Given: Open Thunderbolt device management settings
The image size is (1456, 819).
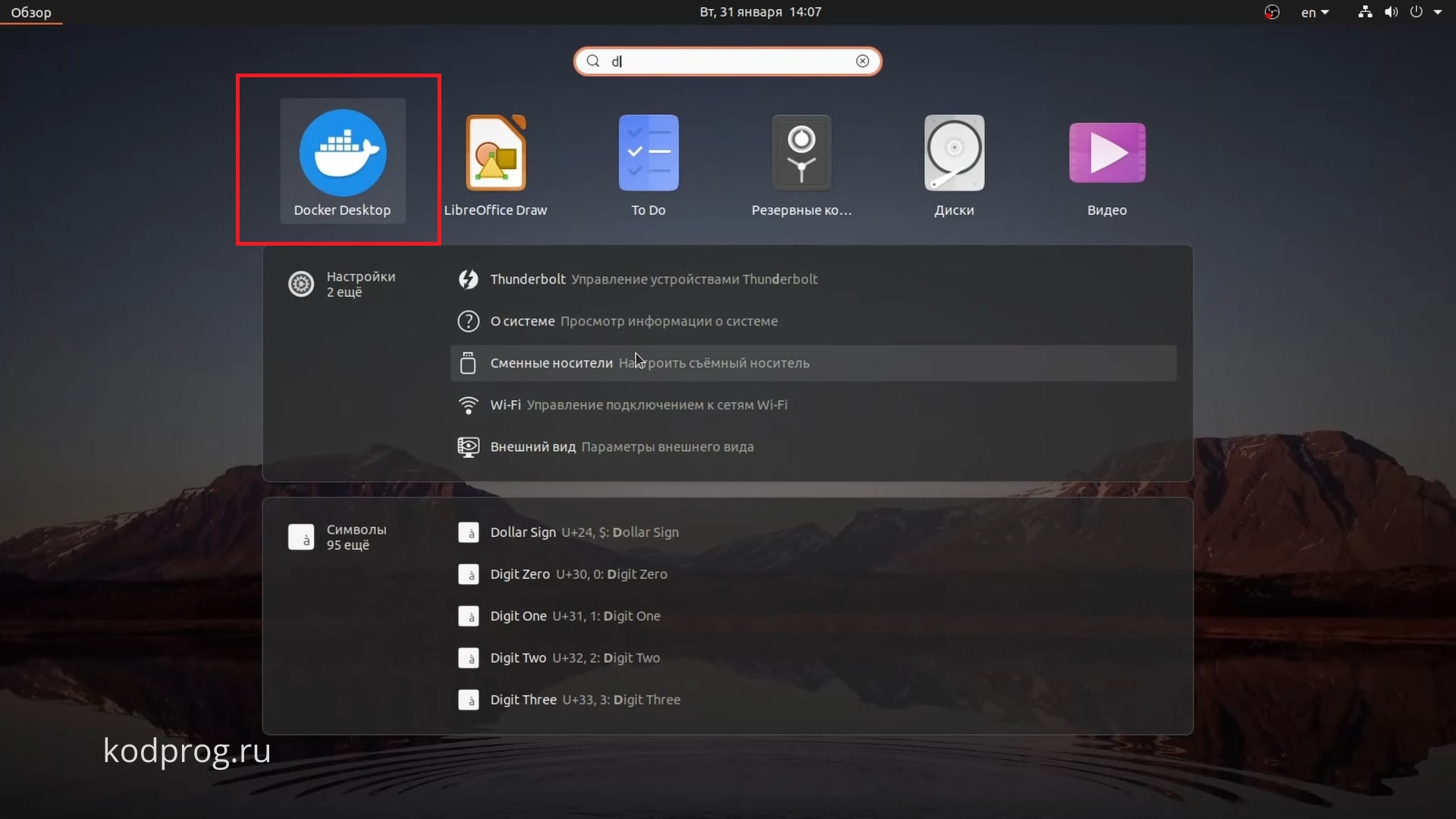Looking at the screenshot, I should pos(813,279).
